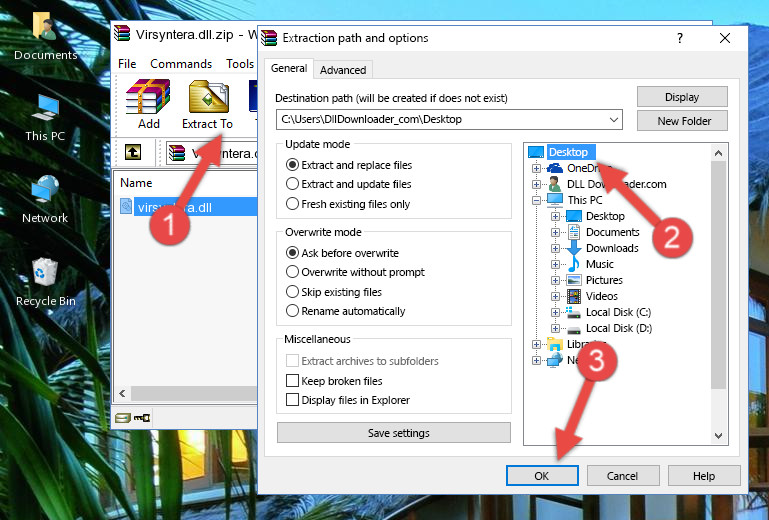
Task: Click the key password icon in status bar
Action: click(142, 417)
